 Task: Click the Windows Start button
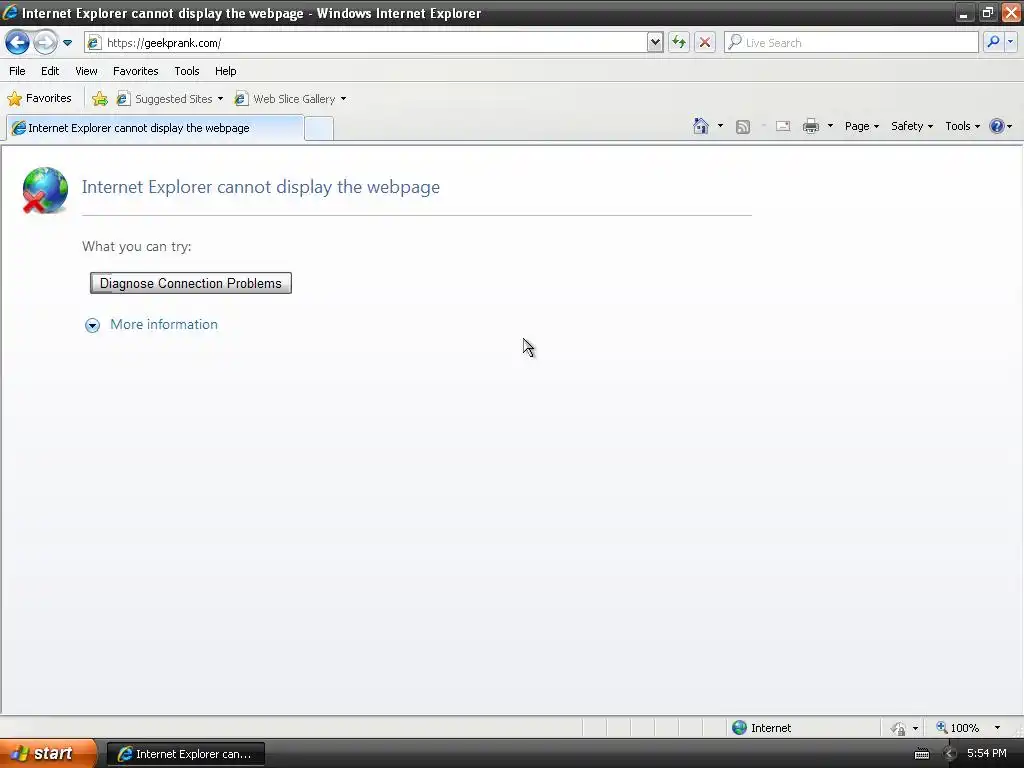(48, 753)
